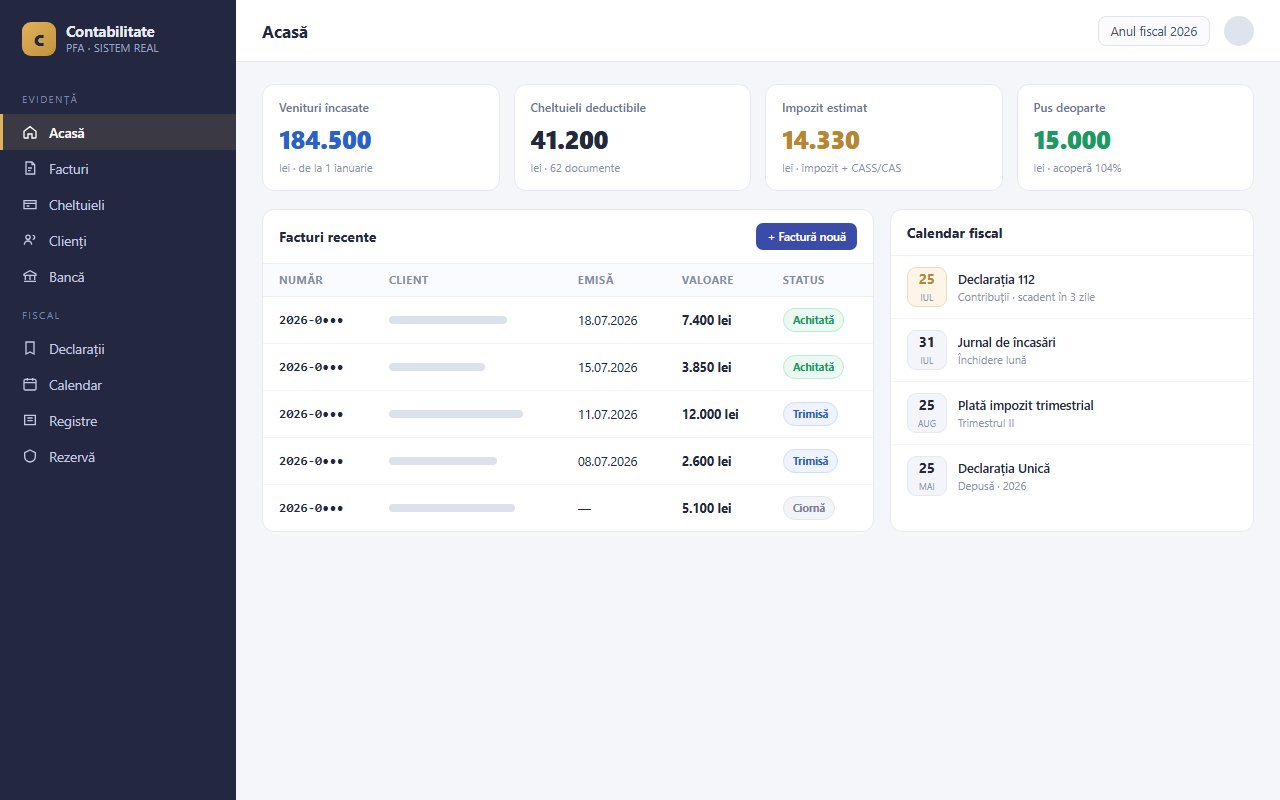This screenshot has width=1280, height=800.
Task: Open the Facturi section in sidebar
Action: pyautogui.click(x=118, y=168)
